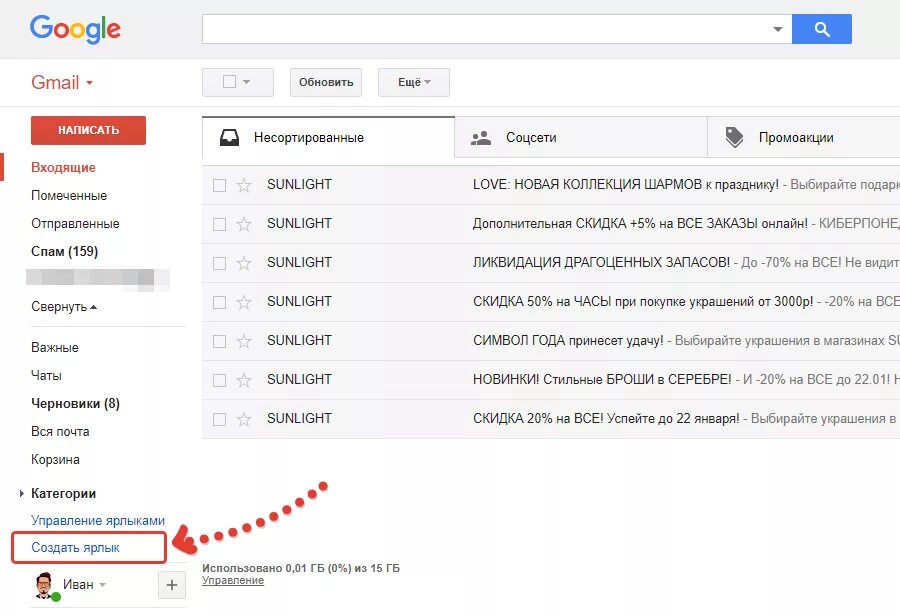Click the Google logo
900x615 pixels.
(x=75, y=29)
